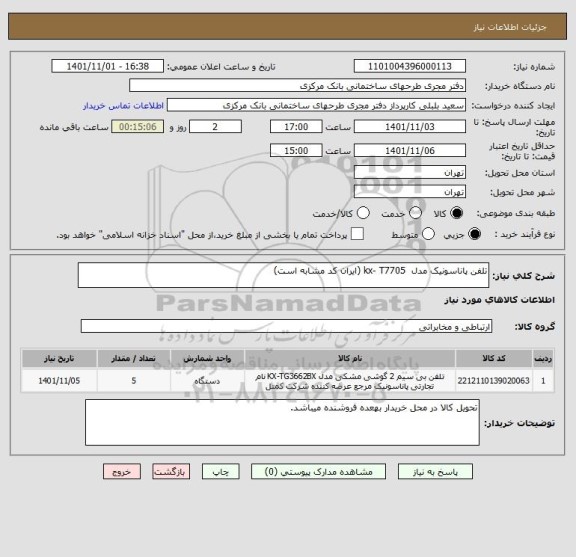Click the ردیف column header

[543, 359]
